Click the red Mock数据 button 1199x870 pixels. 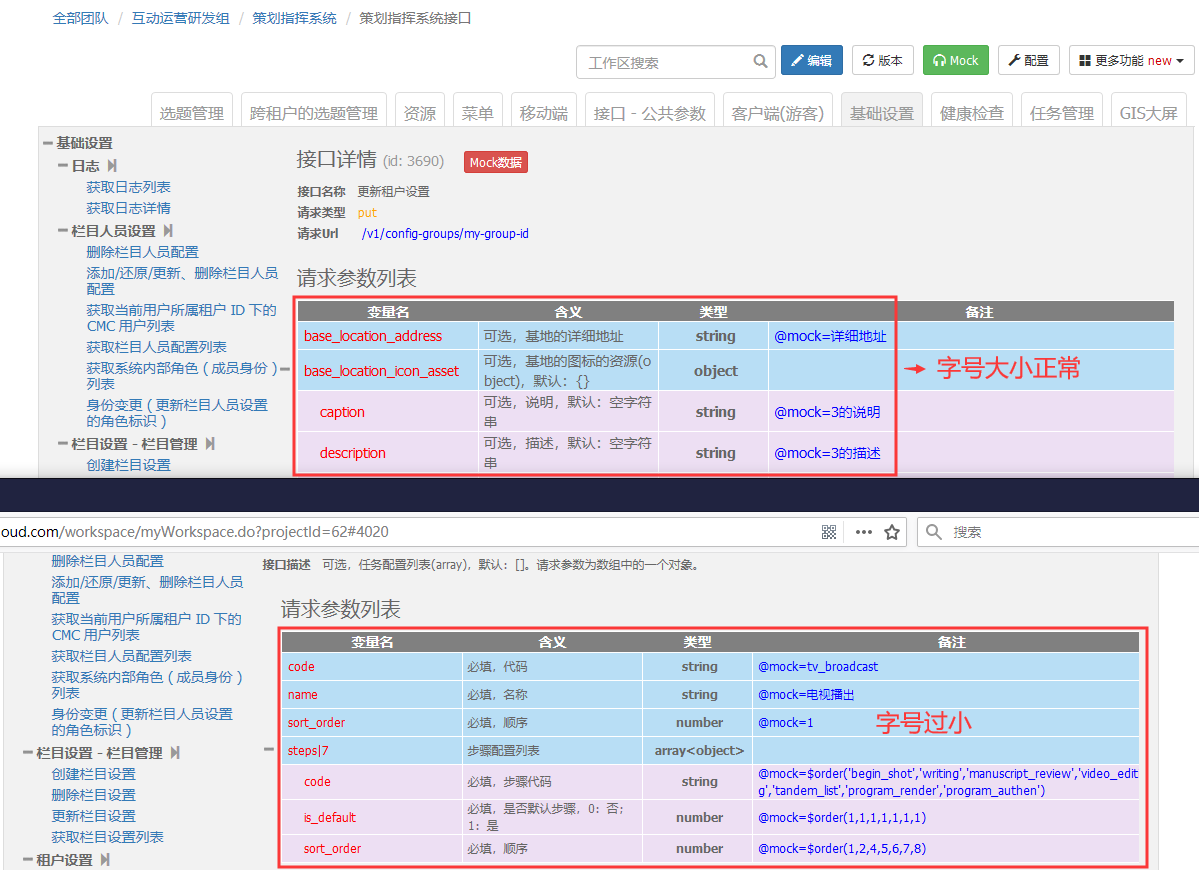coord(495,162)
